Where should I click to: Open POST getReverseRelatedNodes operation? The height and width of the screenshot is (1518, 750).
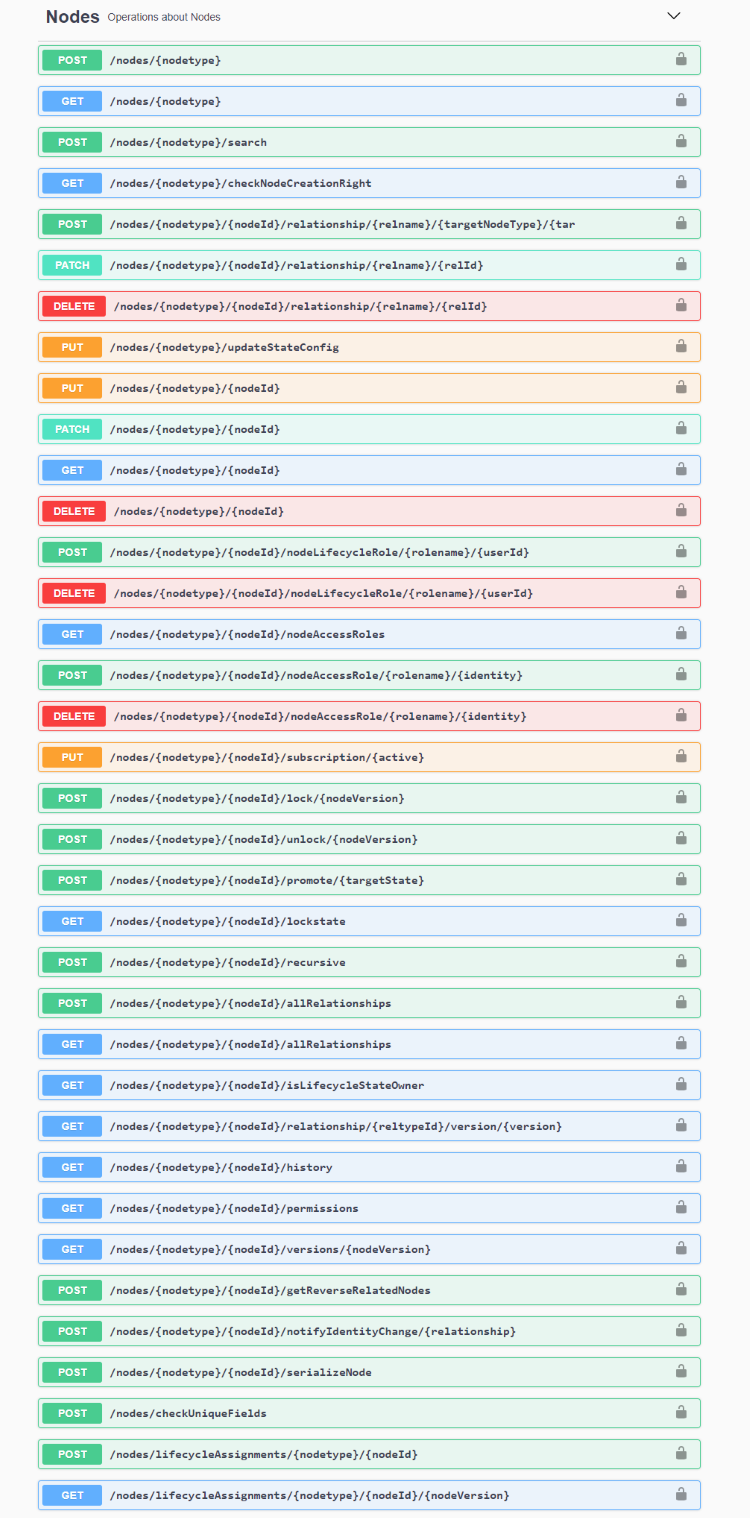coord(369,1290)
